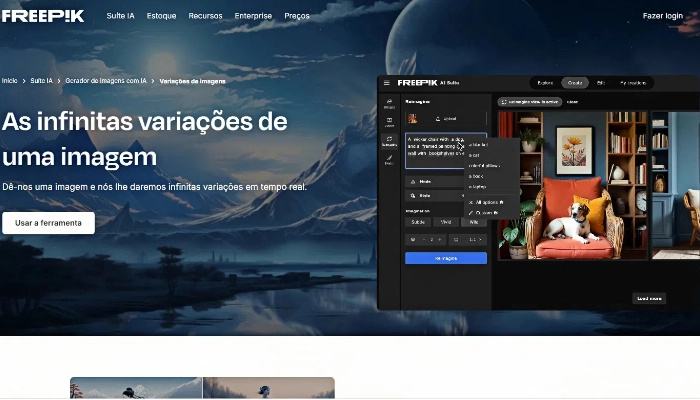Screen dimensions: 700x400
Task: Go to the Preços page
Action: click(296, 16)
